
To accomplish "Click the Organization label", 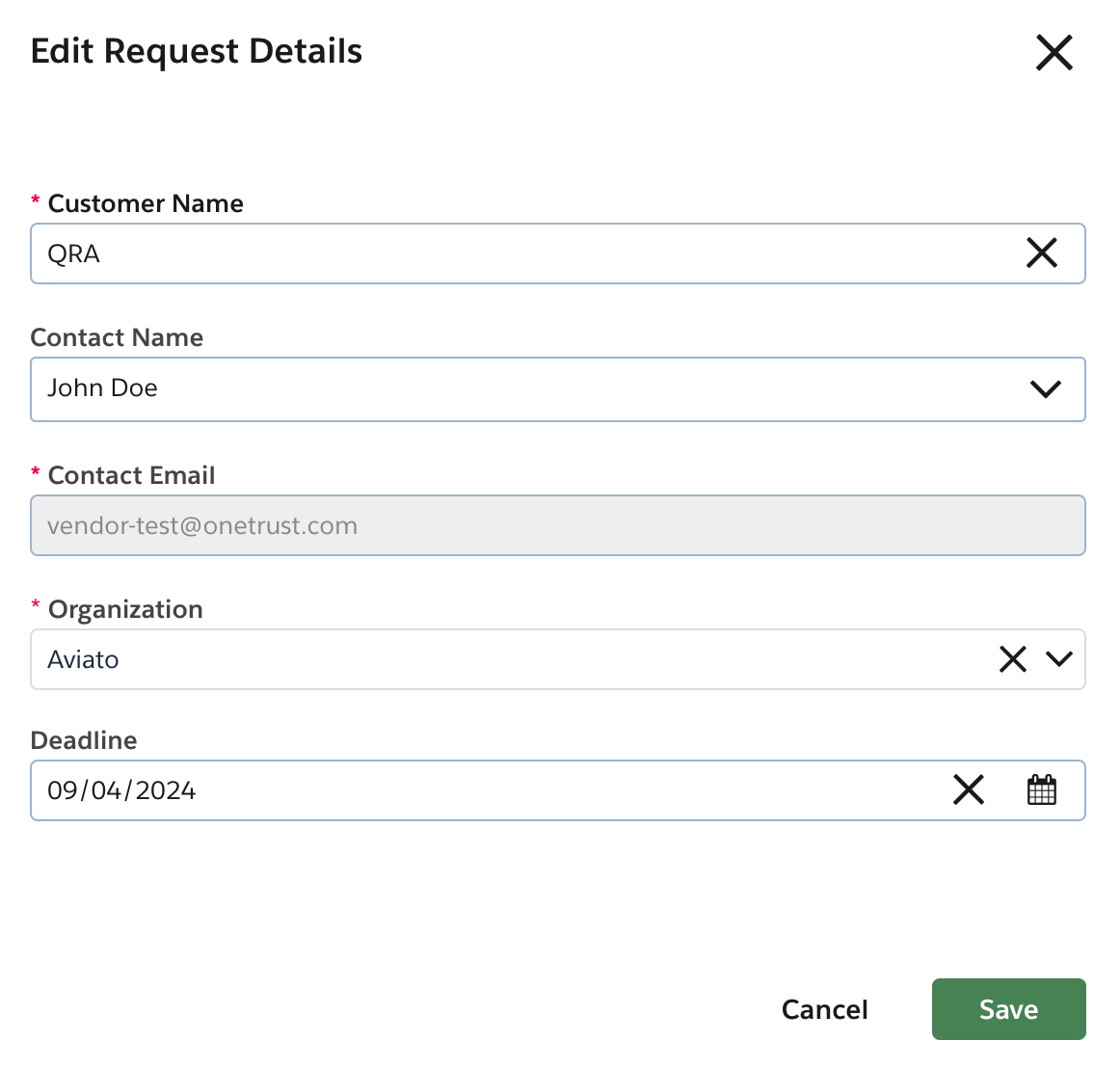I will coord(125,609).
